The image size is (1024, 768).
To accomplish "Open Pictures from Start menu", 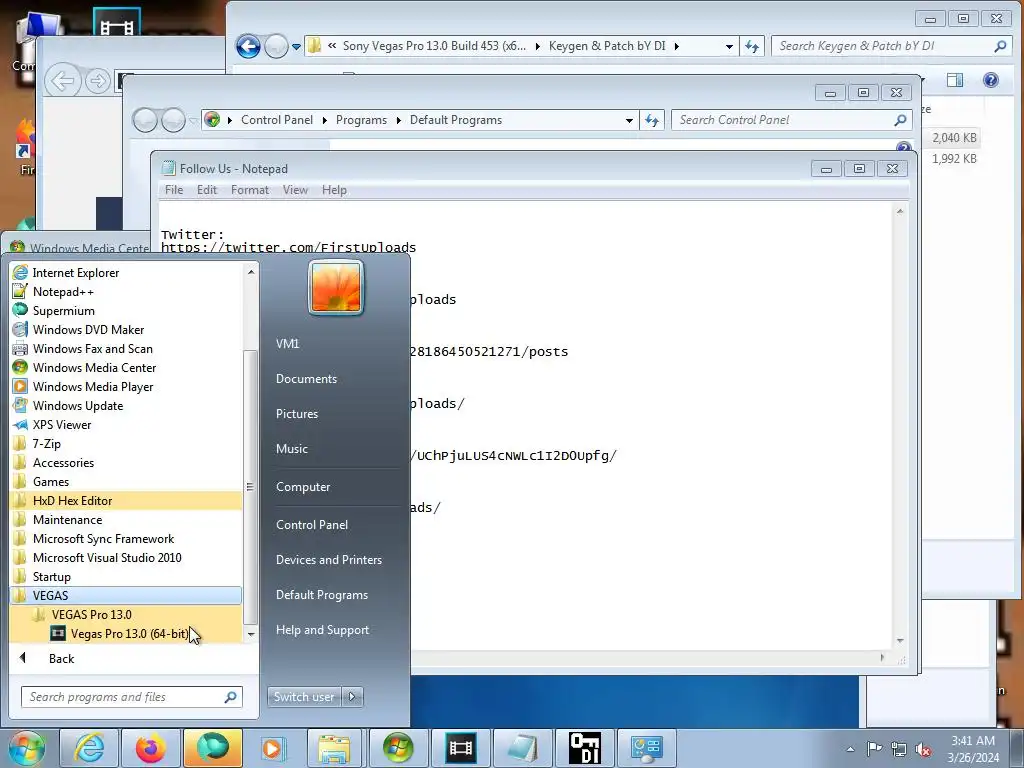I will click(x=297, y=414).
